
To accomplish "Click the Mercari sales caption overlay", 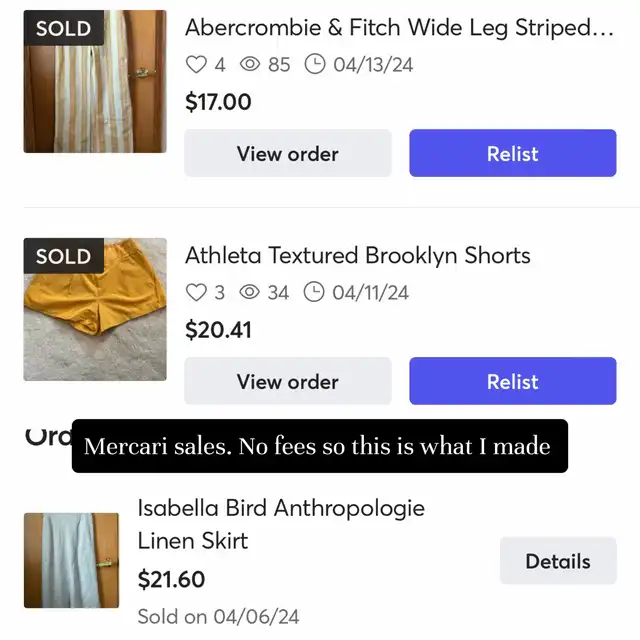I will pos(320,446).
